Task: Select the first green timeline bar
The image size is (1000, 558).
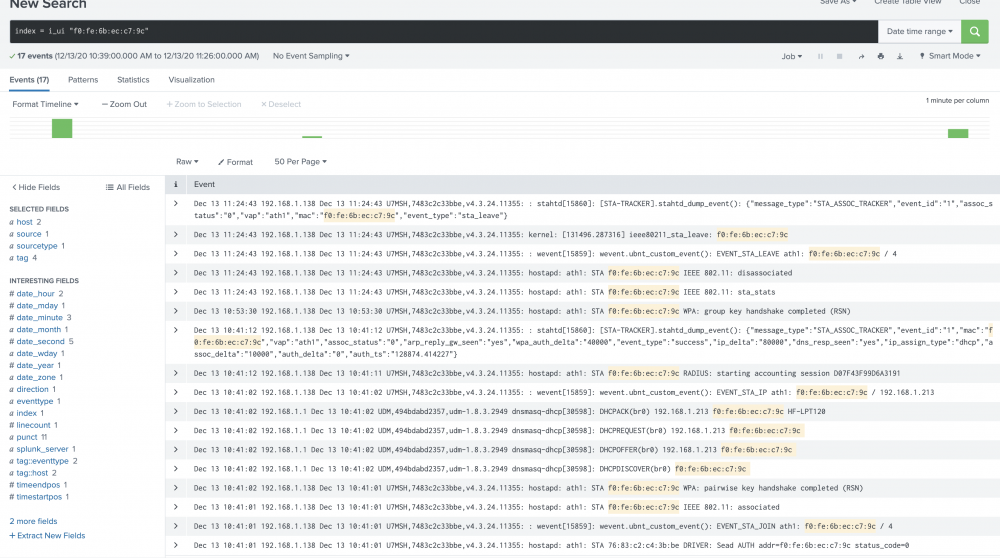Action: point(62,128)
